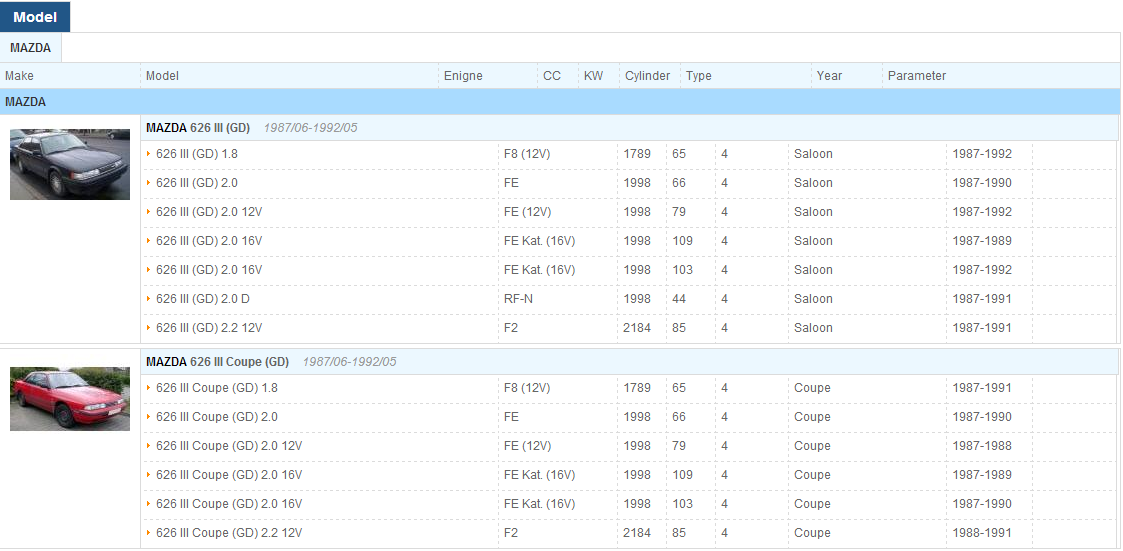Open 626 III (GD) 2.0 16V 109 KW row

point(209,241)
